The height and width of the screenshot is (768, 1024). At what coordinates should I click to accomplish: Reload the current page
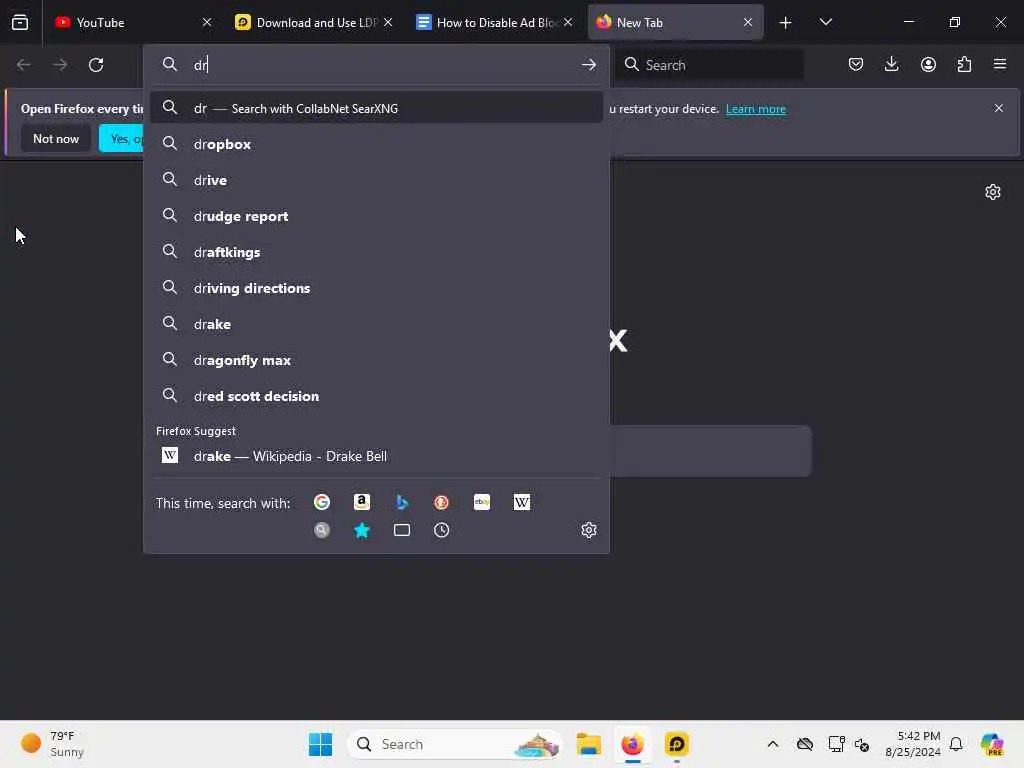96,65
